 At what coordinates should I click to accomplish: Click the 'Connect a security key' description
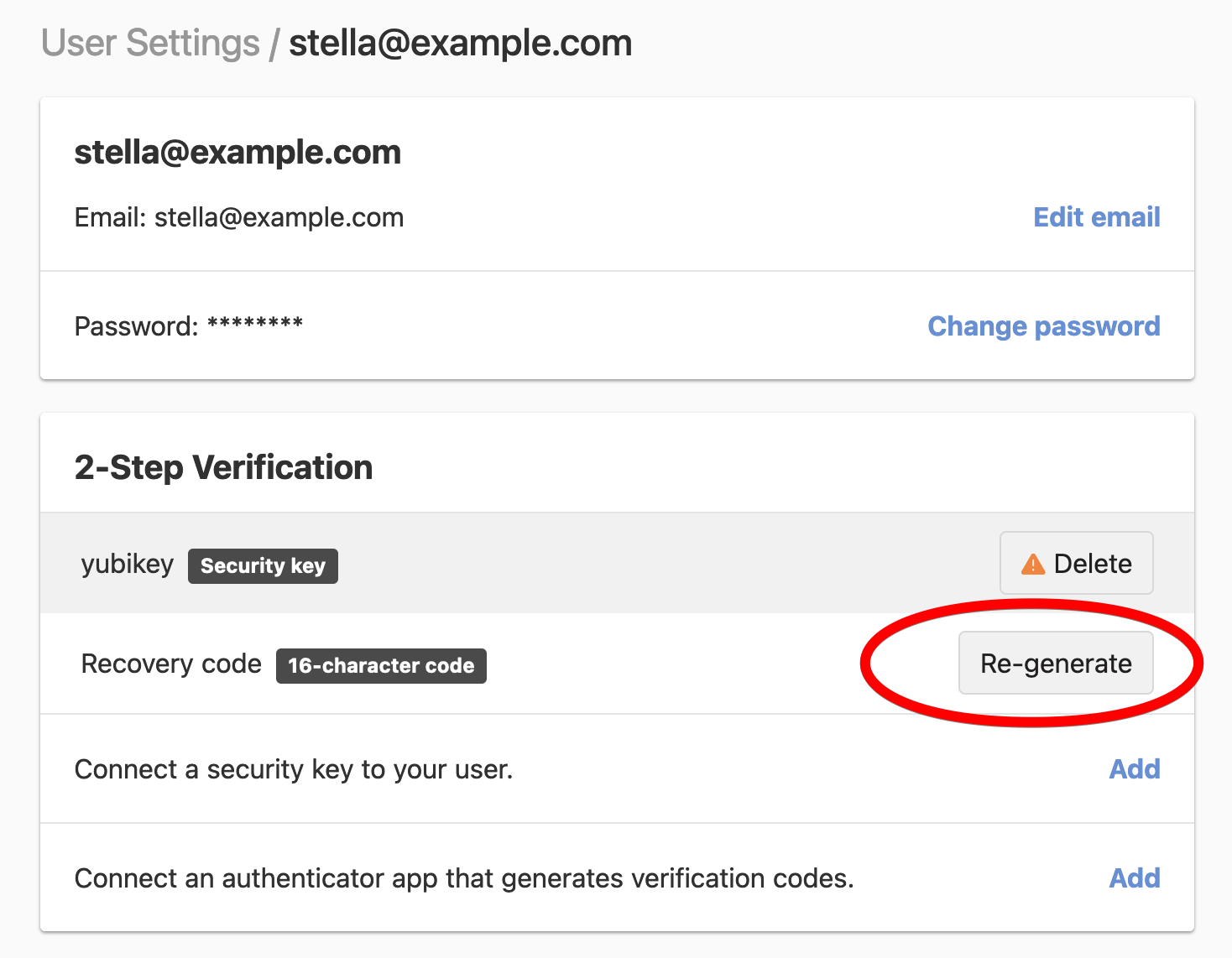(x=294, y=770)
